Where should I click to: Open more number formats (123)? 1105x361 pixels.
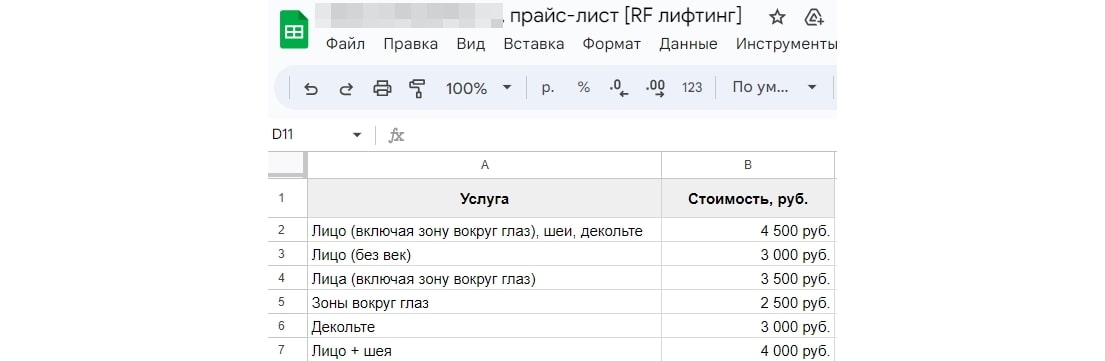(692, 87)
